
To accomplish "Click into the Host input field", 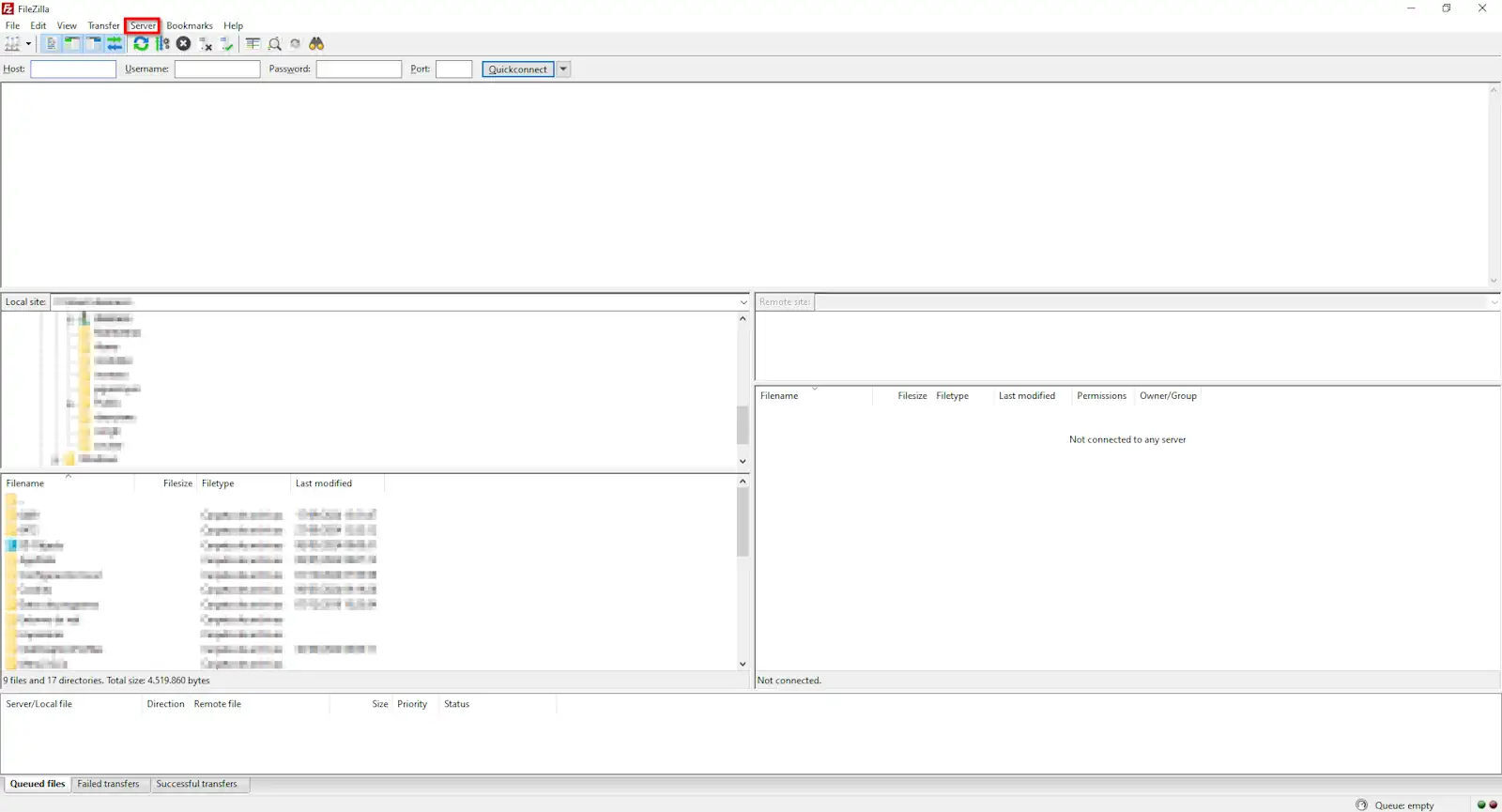I will point(73,69).
